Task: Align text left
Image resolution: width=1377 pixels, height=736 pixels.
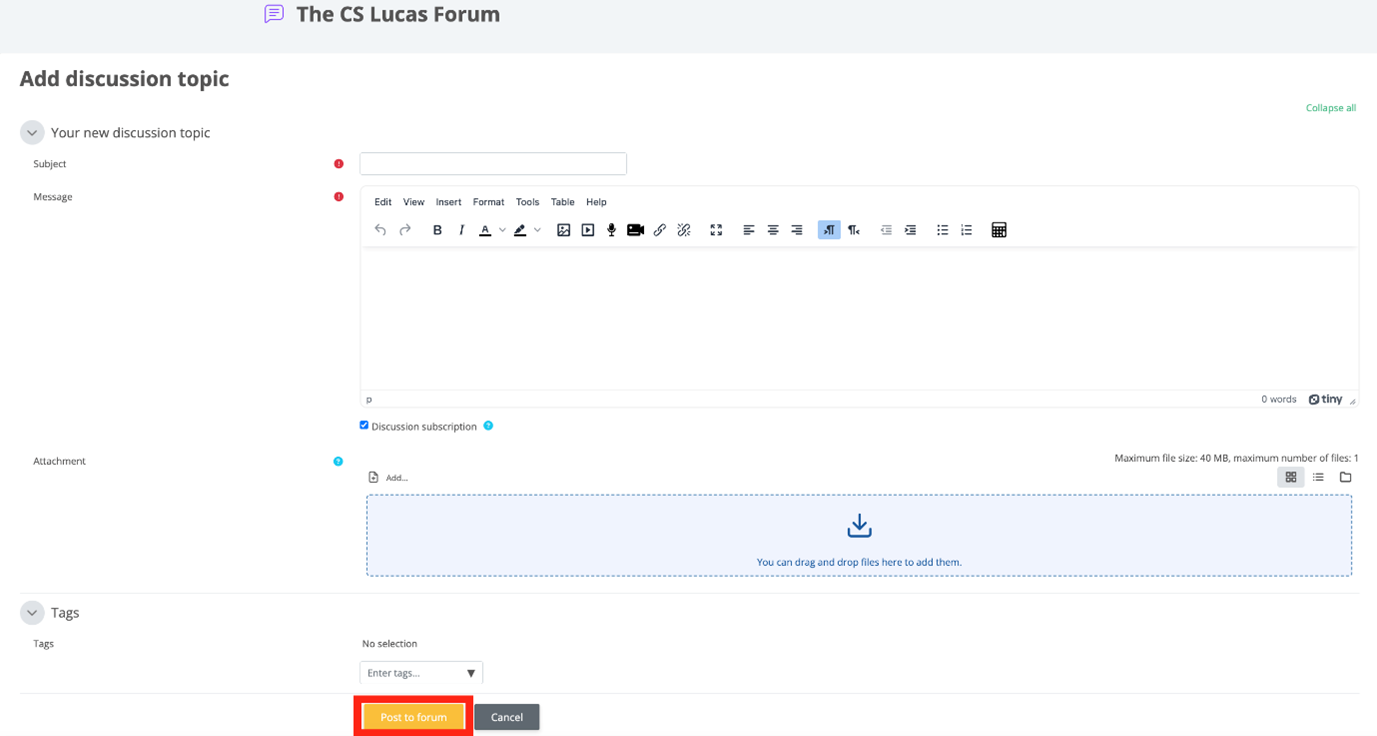Action: coord(749,230)
